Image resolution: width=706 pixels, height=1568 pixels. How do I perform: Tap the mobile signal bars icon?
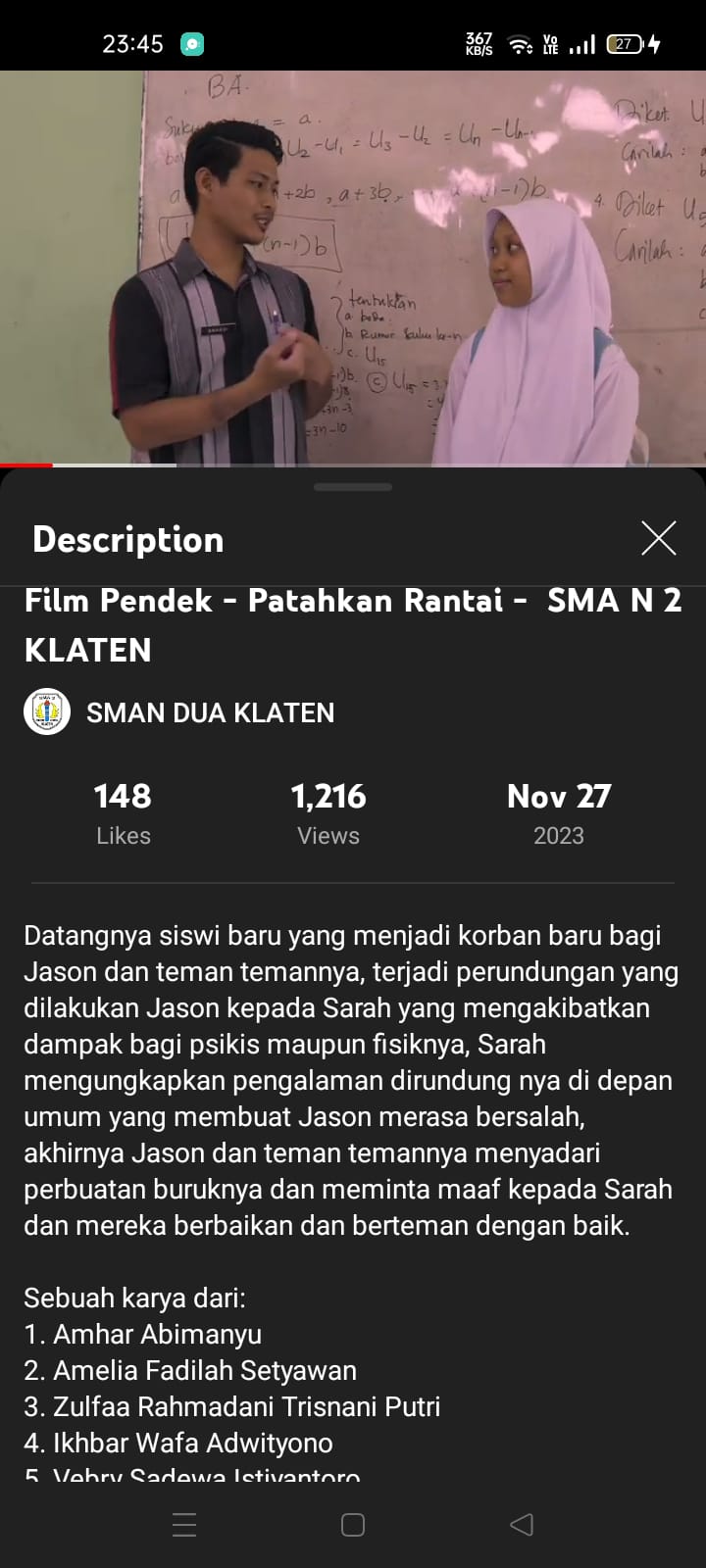coord(582,44)
